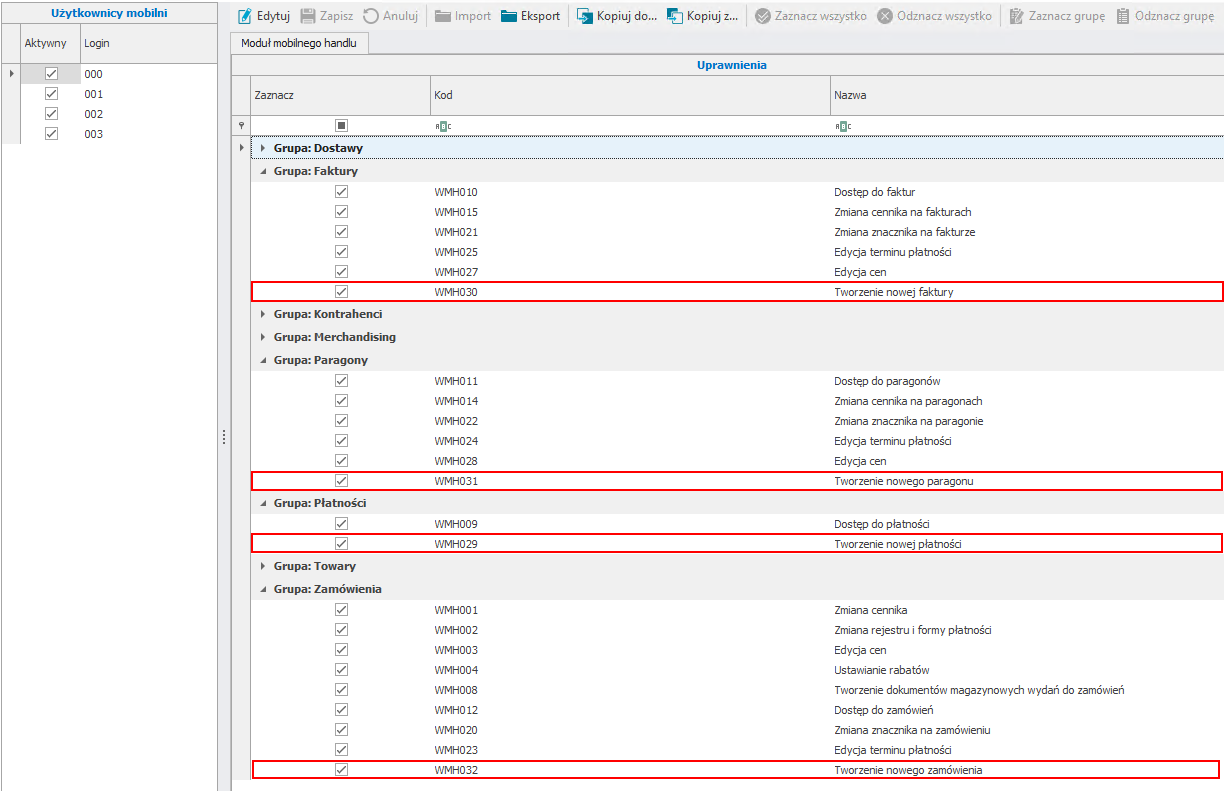1224x791 pixels.
Task: Click the Odznacz grupę icon
Action: [1123, 16]
